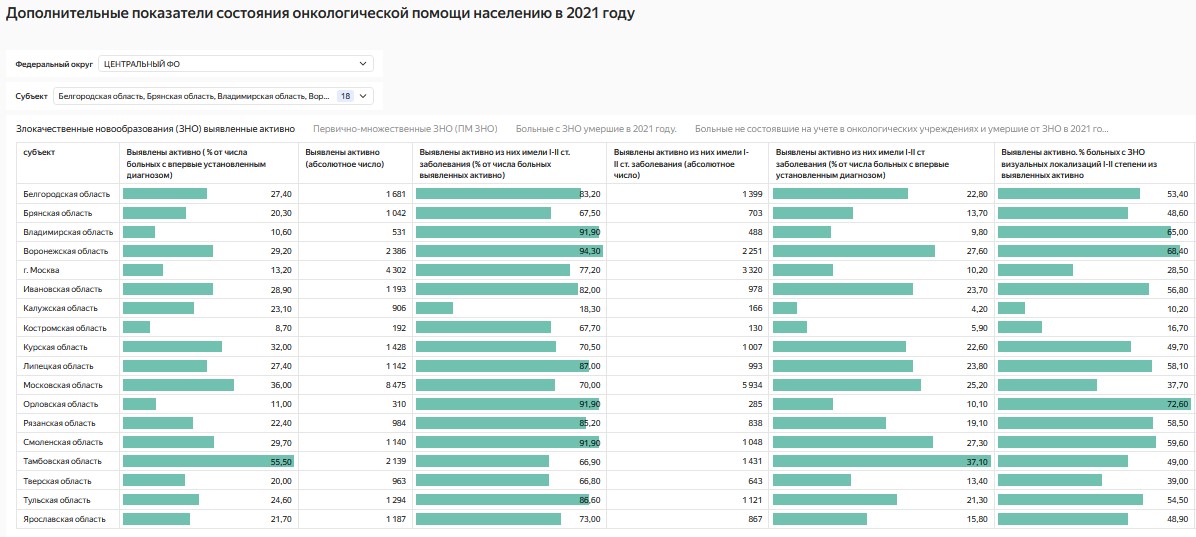This screenshot has width=1196, height=537.
Task: Sort by the субъект column header
Action: click(x=40, y=152)
